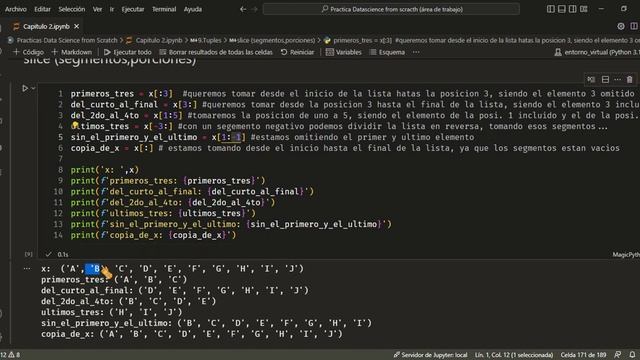Minimize the VS Code window

pyautogui.click(x=601, y=9)
